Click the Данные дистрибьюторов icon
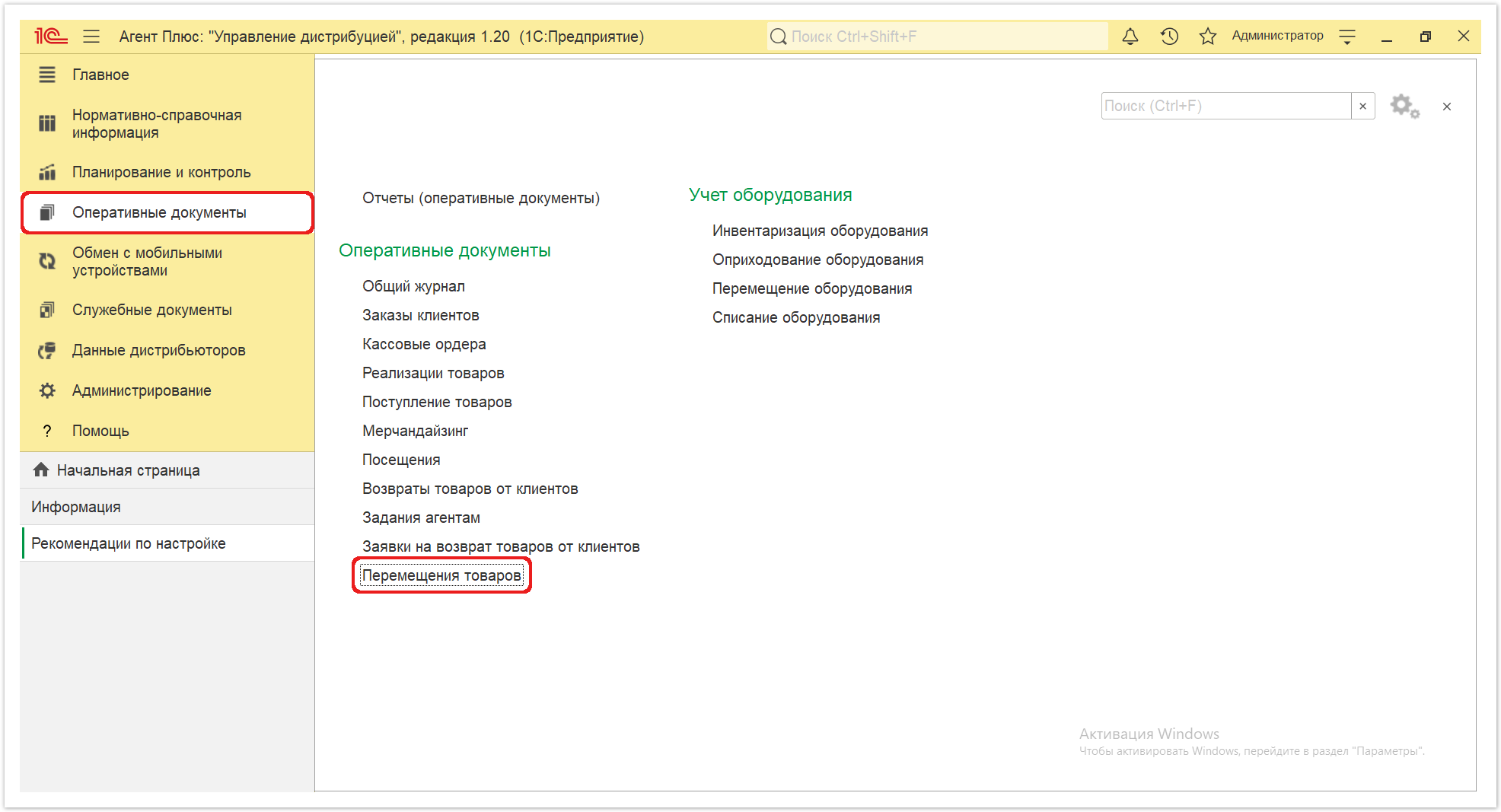Image resolution: width=1501 pixels, height=812 pixels. point(47,350)
